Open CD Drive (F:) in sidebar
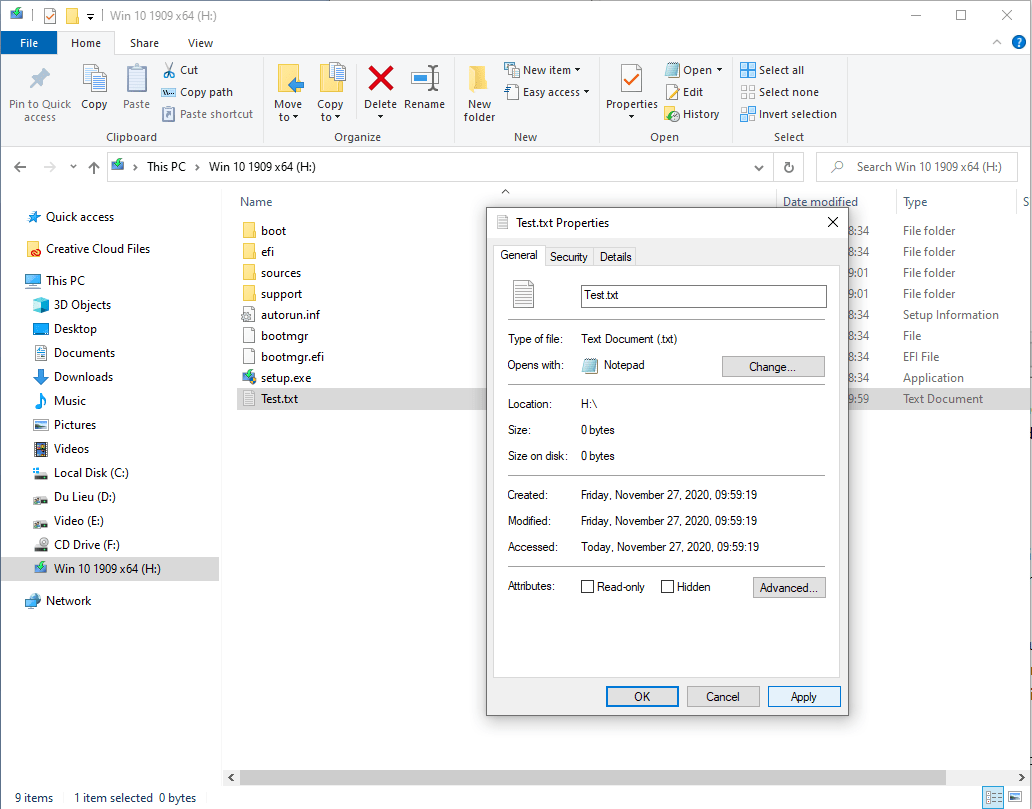Viewport: 1032px width, 809px height. pos(77,544)
